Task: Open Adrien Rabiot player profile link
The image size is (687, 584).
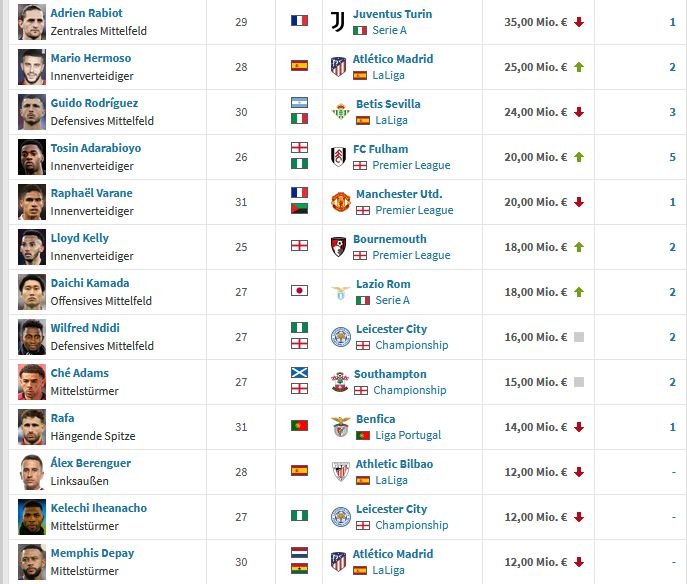Action: tap(86, 13)
